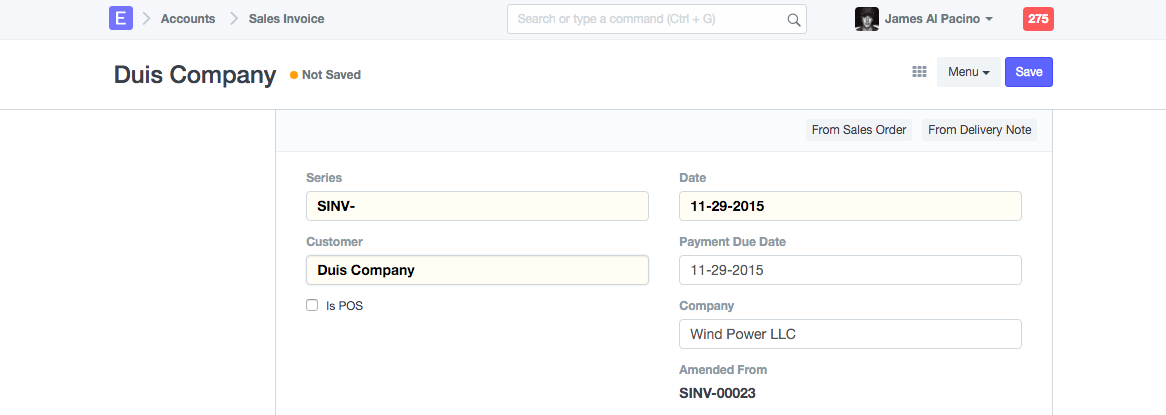The height and width of the screenshot is (415, 1166).
Task: Open the 275 notifications badge
Action: 1038,19
